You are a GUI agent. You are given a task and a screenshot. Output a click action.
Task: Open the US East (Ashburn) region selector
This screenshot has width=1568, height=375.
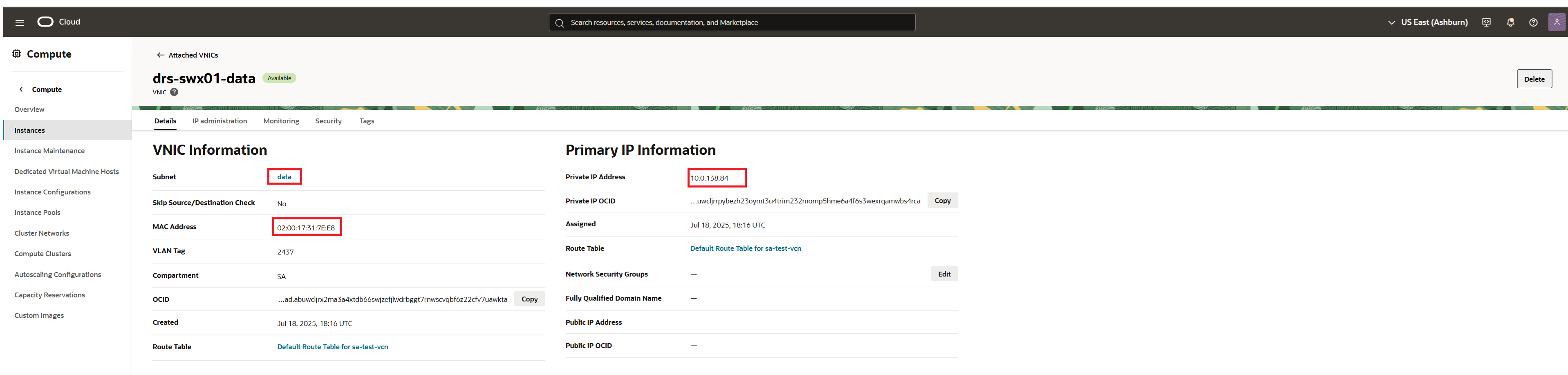coord(1427,22)
